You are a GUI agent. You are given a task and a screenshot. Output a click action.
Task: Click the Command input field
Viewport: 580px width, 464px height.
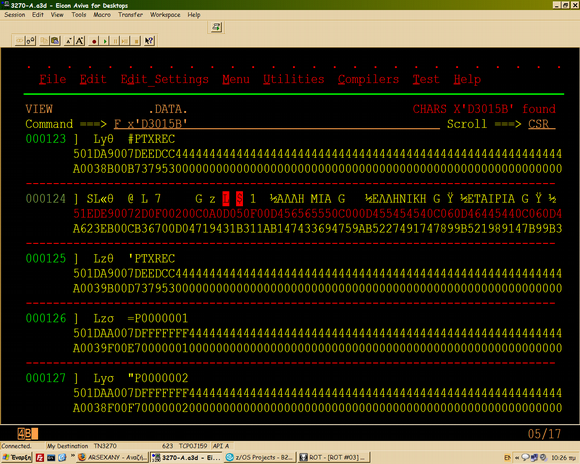pos(277,124)
